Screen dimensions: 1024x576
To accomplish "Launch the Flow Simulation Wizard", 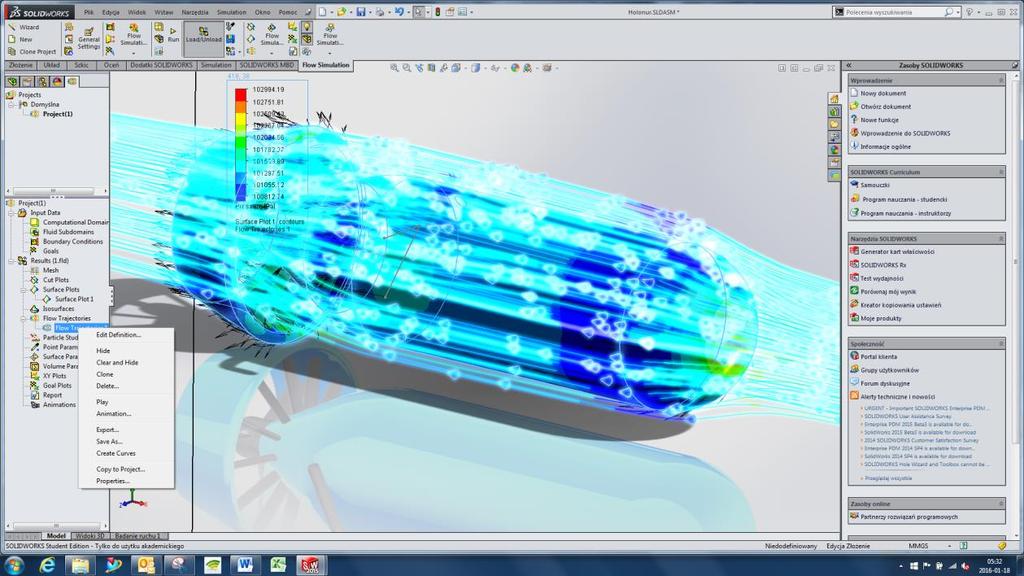I will pos(24,27).
